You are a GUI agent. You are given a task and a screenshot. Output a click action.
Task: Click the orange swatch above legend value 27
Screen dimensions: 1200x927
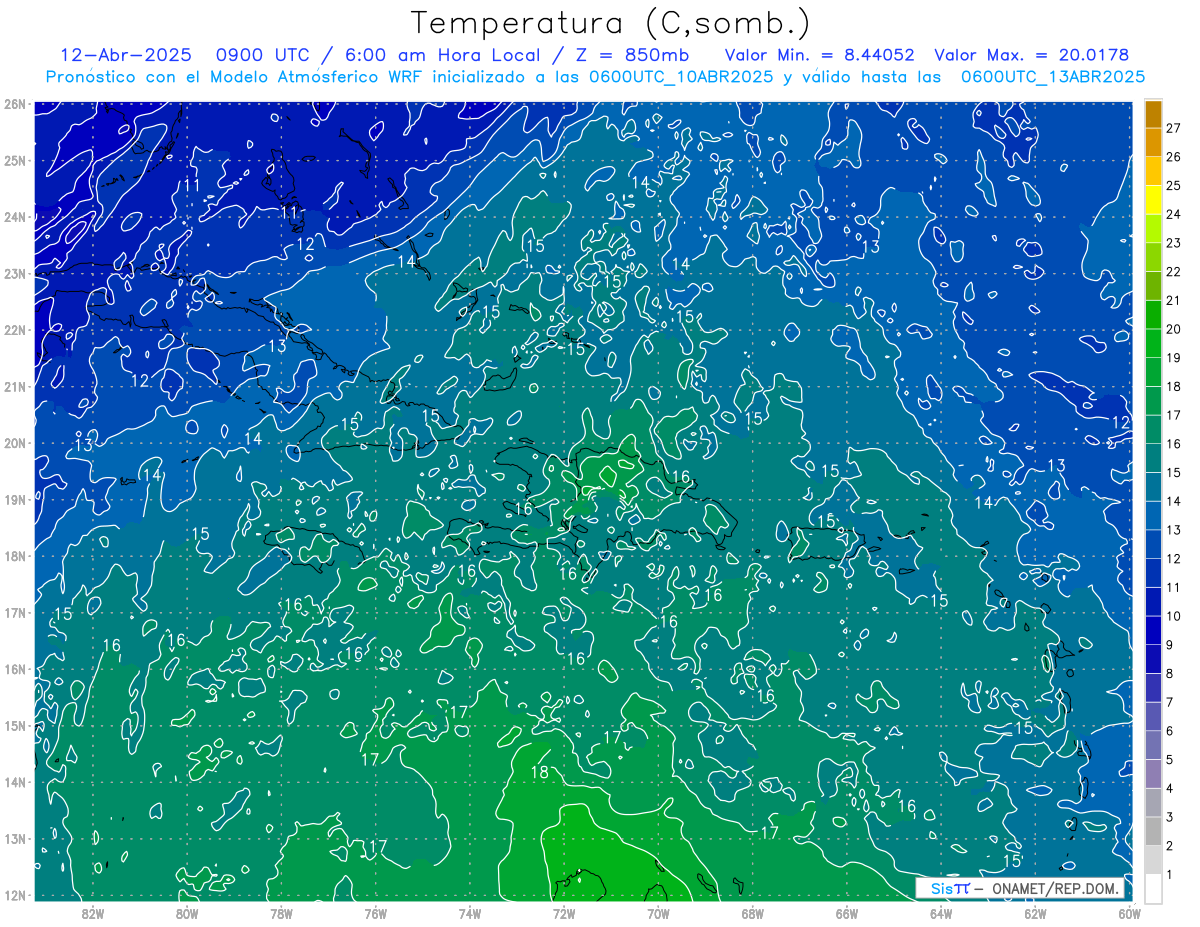coord(1153,114)
